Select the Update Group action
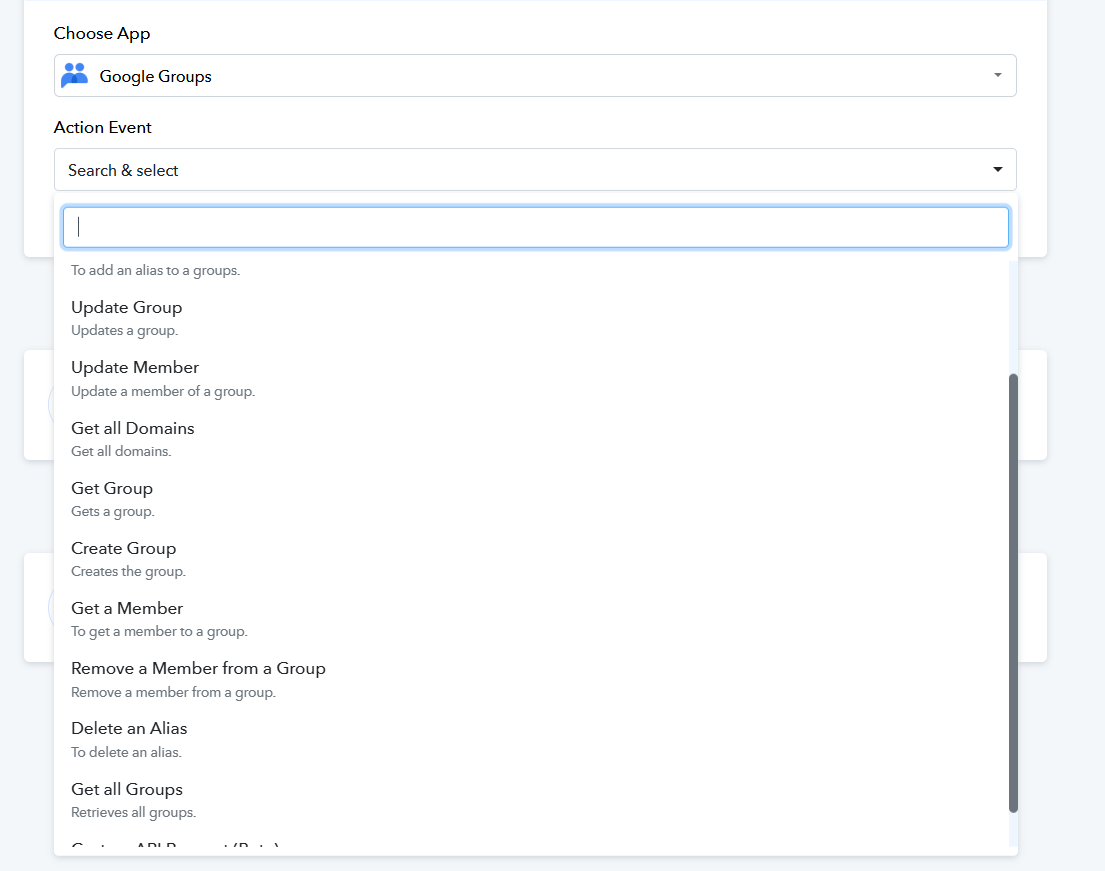The width and height of the screenshot is (1105, 871). (x=532, y=319)
